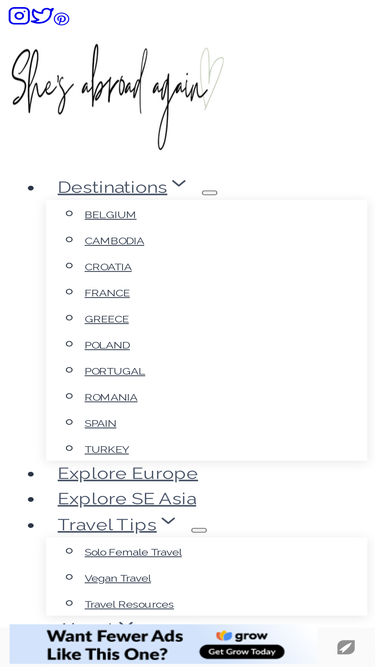Choose Cambodia in the submenu
Image resolution: width=375 pixels, height=667 pixels.
[114, 241]
